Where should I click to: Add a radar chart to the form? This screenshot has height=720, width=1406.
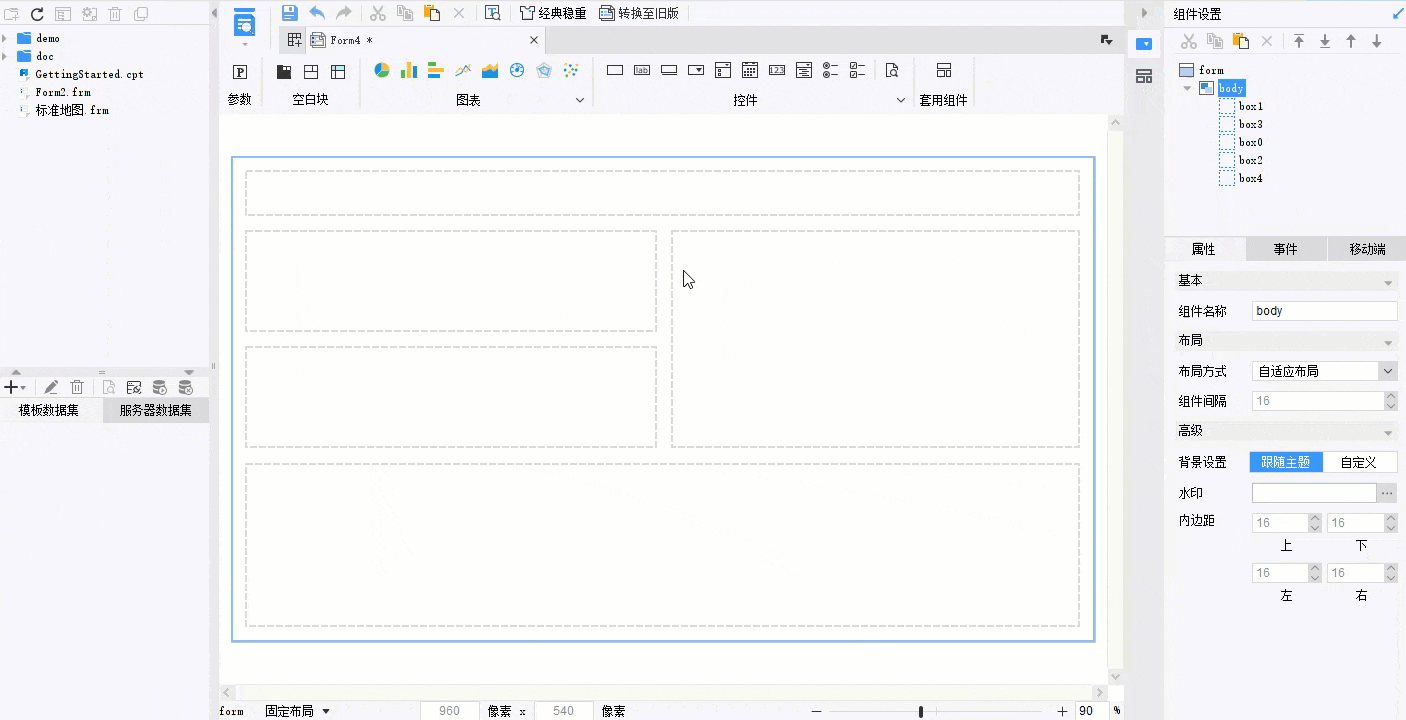pyautogui.click(x=544, y=71)
